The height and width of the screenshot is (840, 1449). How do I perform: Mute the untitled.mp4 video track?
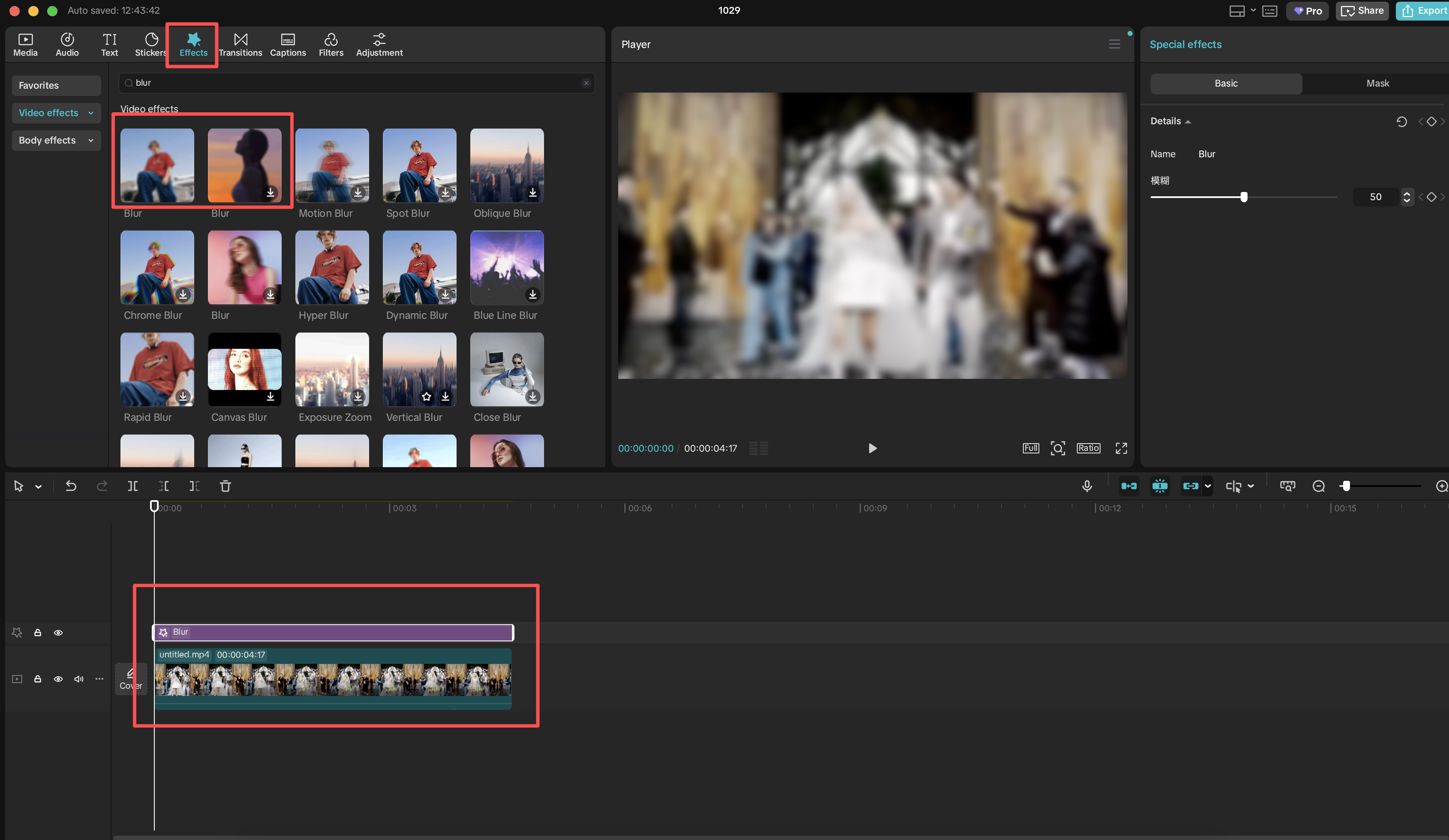coord(78,679)
